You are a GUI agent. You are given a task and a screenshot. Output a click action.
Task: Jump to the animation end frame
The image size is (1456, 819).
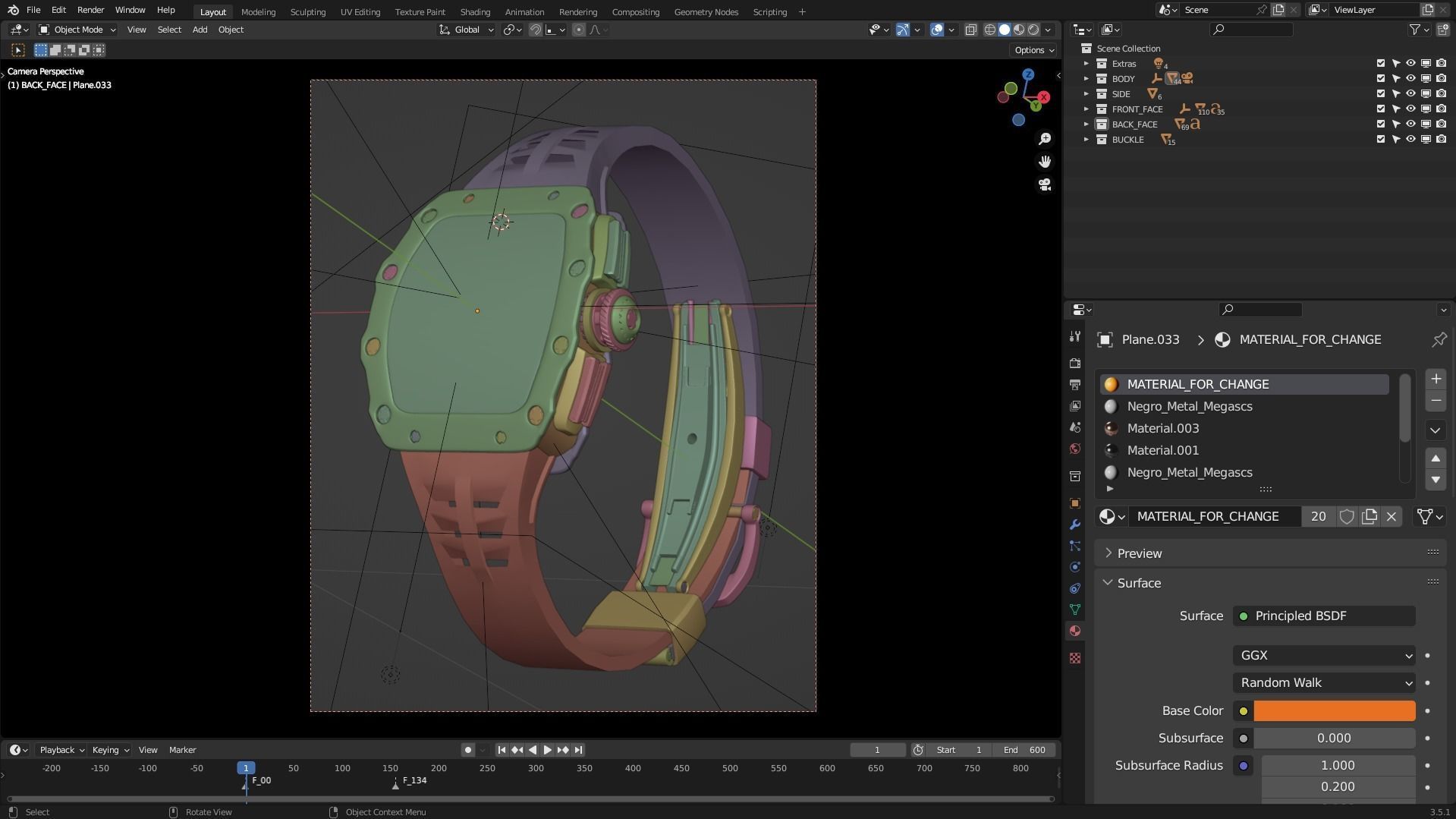[578, 750]
